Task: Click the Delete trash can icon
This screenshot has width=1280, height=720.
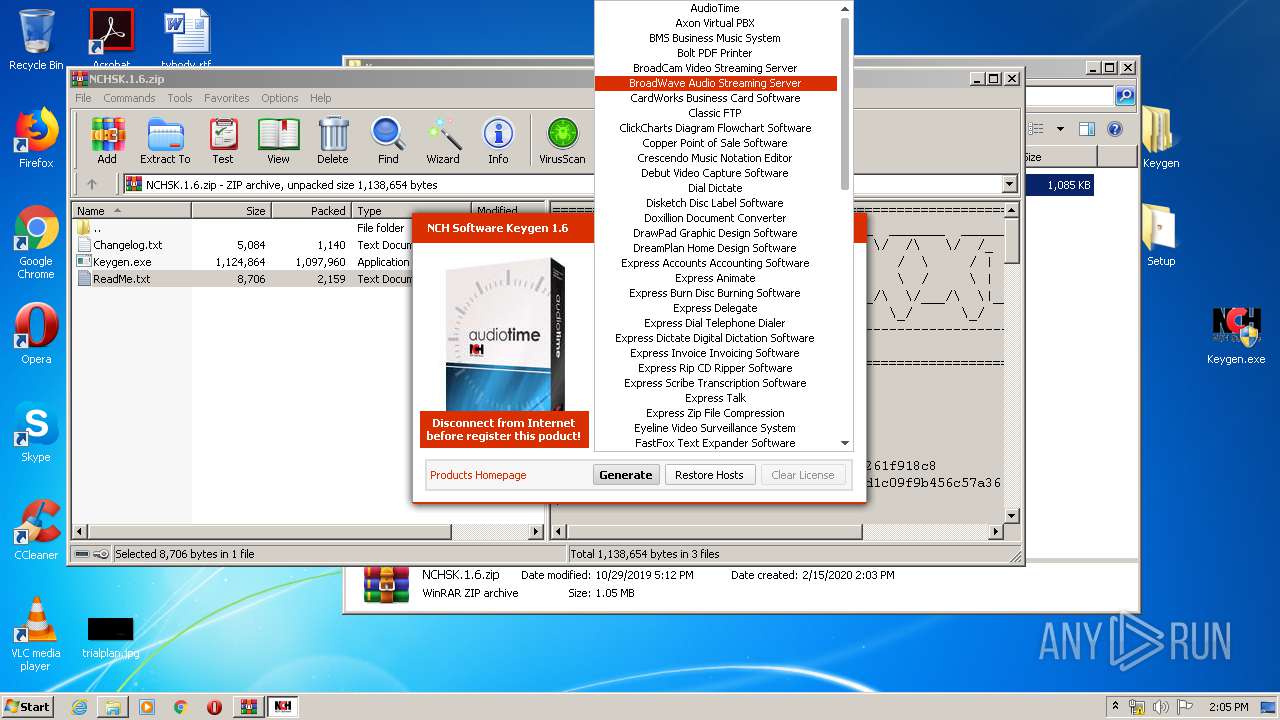Action: click(333, 140)
